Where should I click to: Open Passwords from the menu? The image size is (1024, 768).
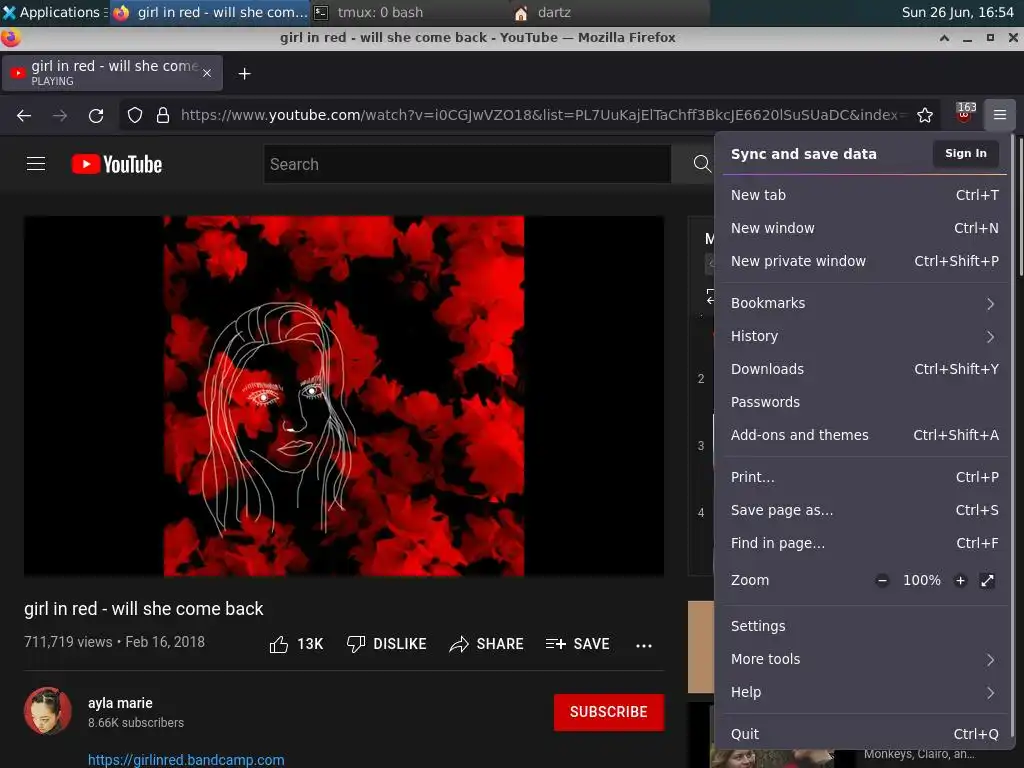click(x=864, y=402)
